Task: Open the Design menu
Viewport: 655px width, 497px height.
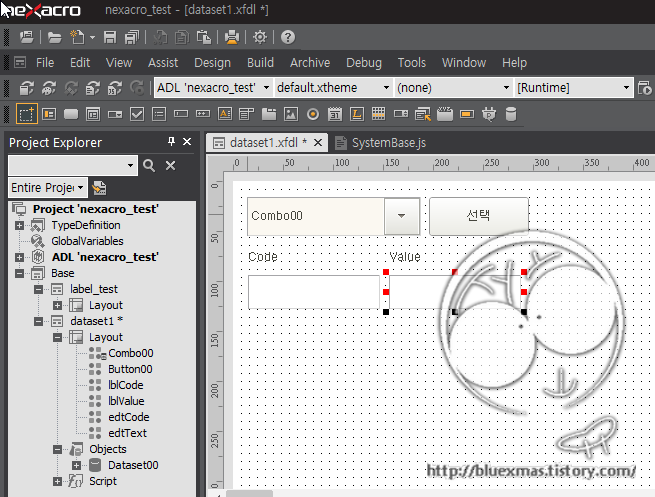Action: [x=212, y=63]
